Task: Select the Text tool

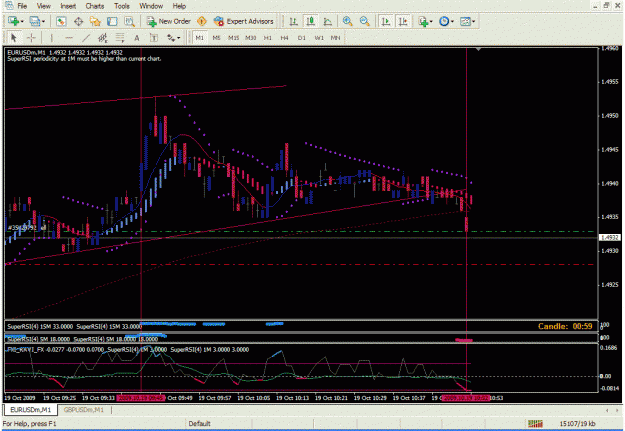Action: 137,38
